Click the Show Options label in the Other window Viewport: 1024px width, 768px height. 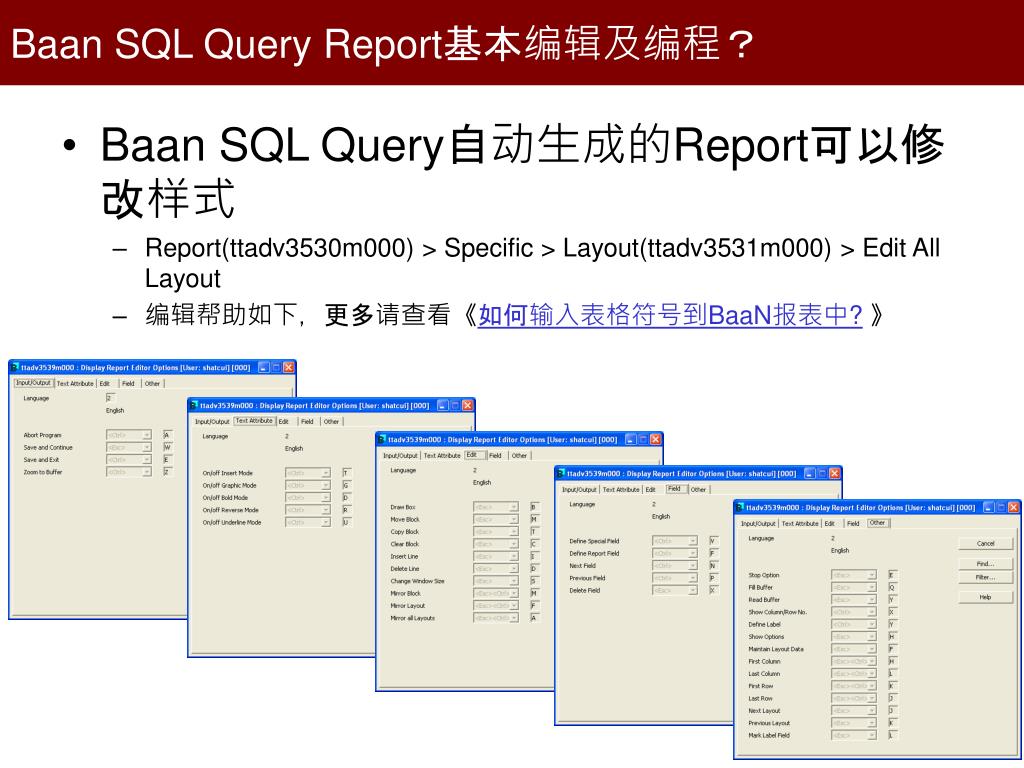[766, 637]
